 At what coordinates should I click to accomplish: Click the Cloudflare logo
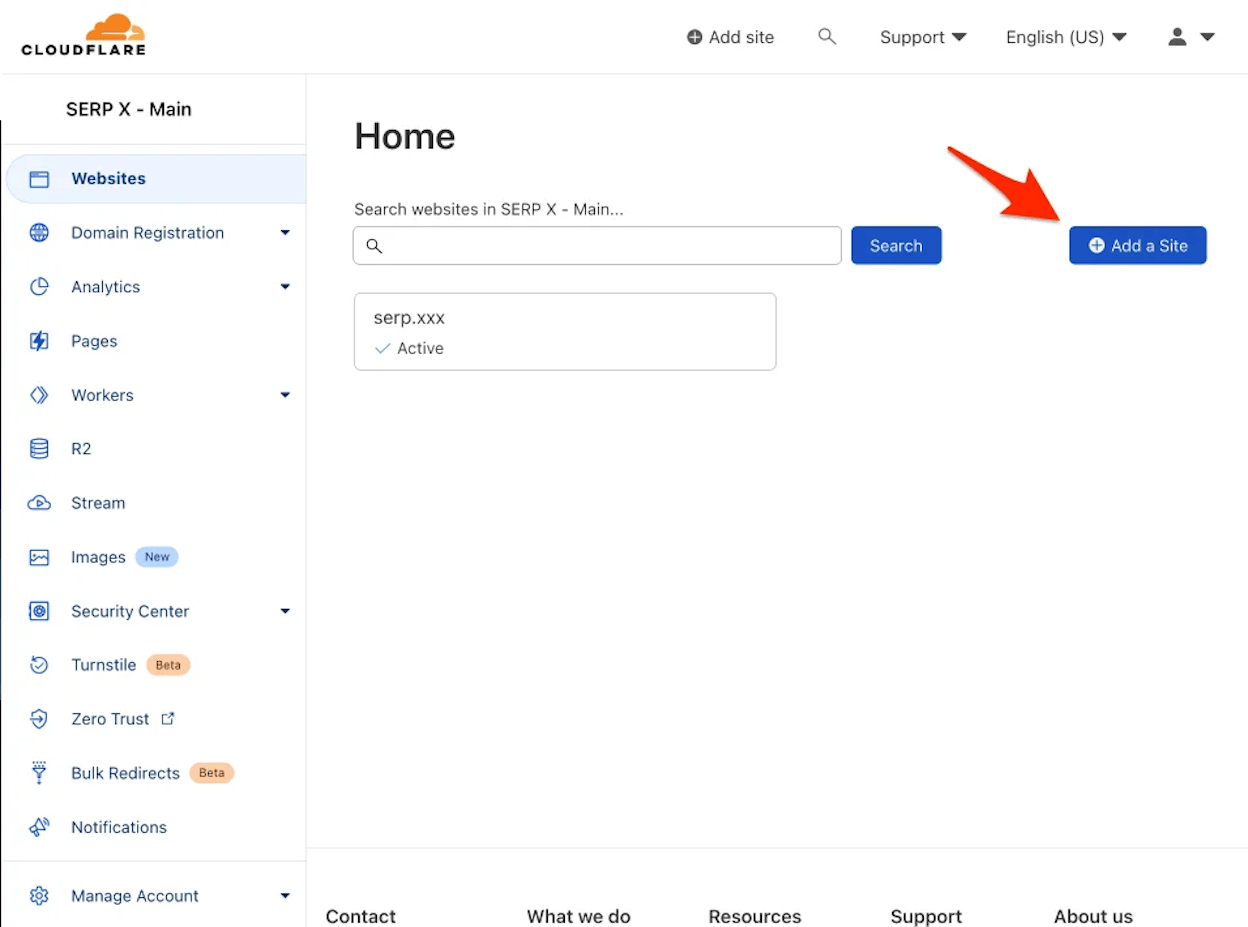84,35
